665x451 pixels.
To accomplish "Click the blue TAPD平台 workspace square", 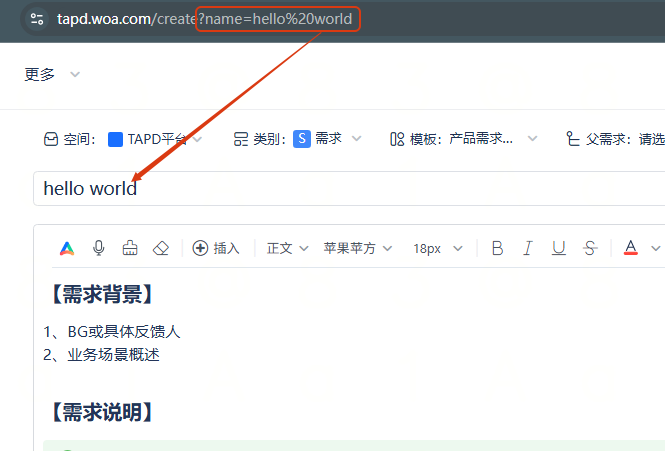I will [x=115, y=139].
